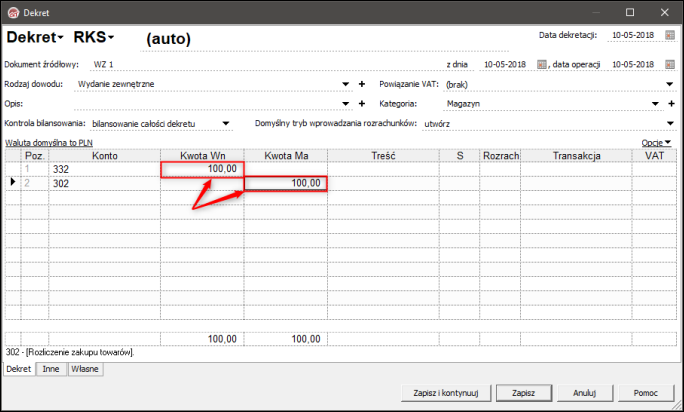Click the Dekret app icon in title bar
The width and height of the screenshot is (684, 412).
[14, 13]
